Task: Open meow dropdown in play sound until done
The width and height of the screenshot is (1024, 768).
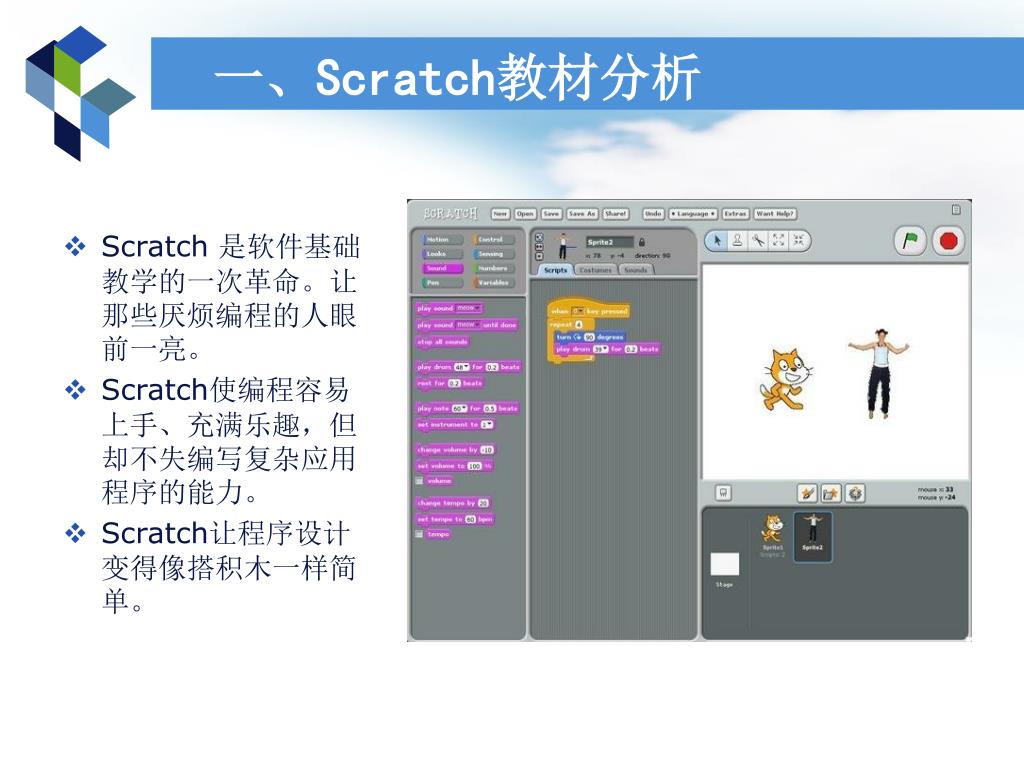Action: pyautogui.click(x=468, y=325)
